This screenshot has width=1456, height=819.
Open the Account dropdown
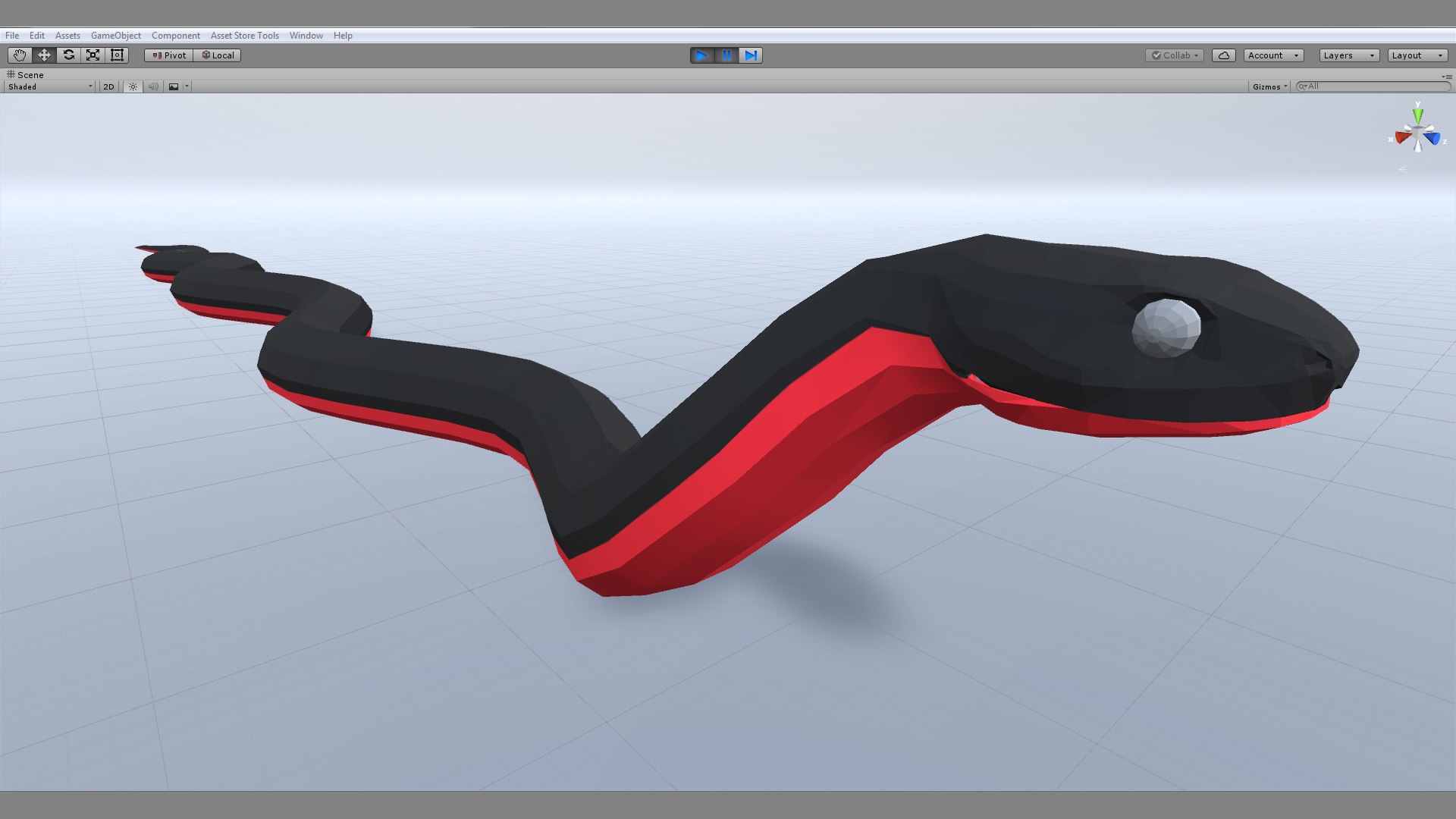[1274, 55]
